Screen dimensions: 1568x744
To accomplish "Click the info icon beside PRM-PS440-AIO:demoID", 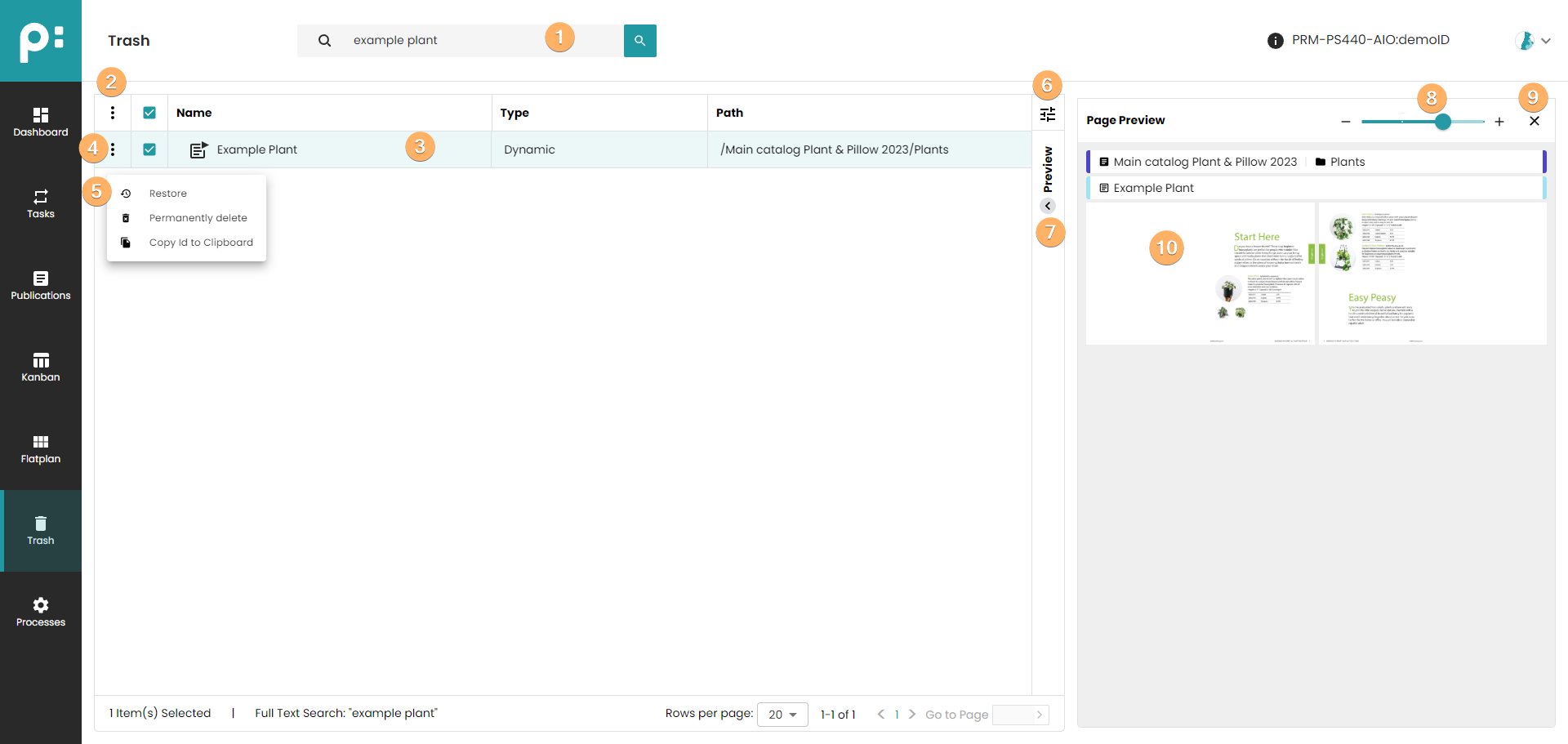I will (x=1275, y=41).
